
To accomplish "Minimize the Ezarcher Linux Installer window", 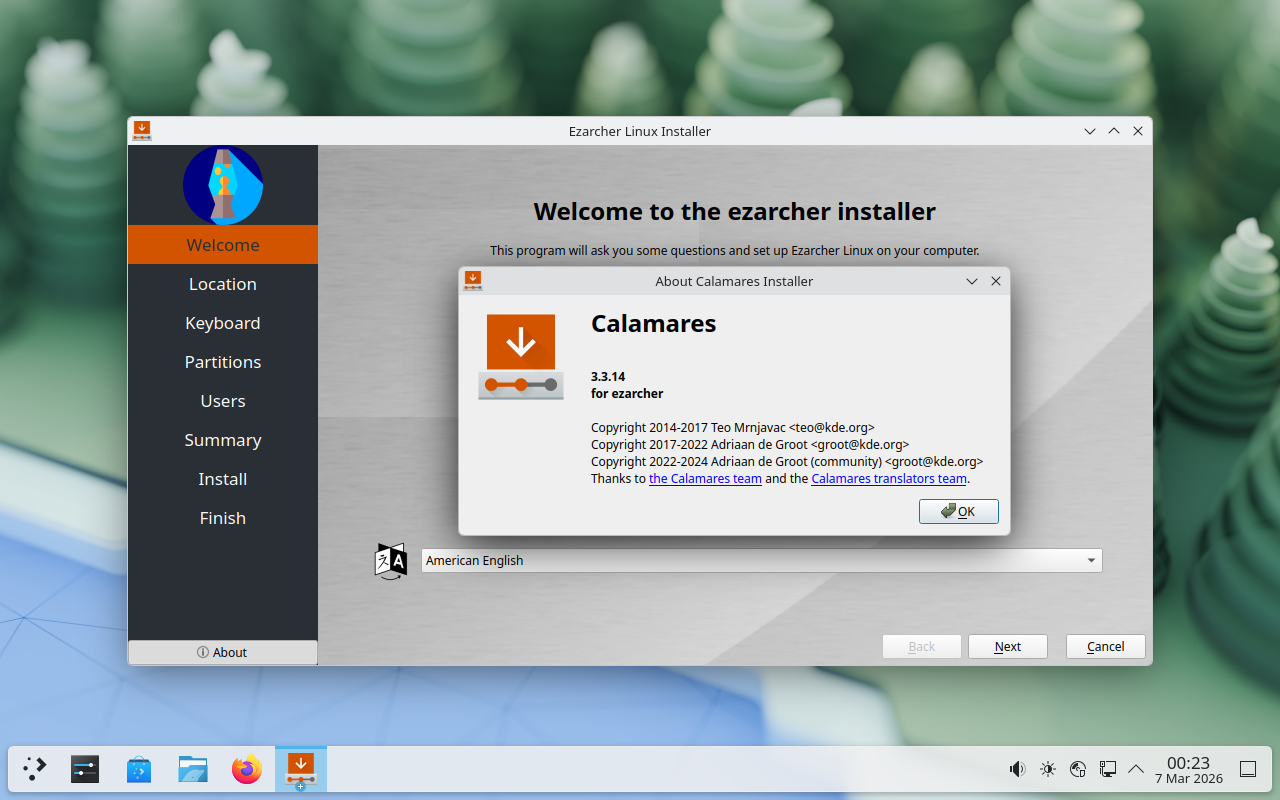I will (x=1090, y=131).
